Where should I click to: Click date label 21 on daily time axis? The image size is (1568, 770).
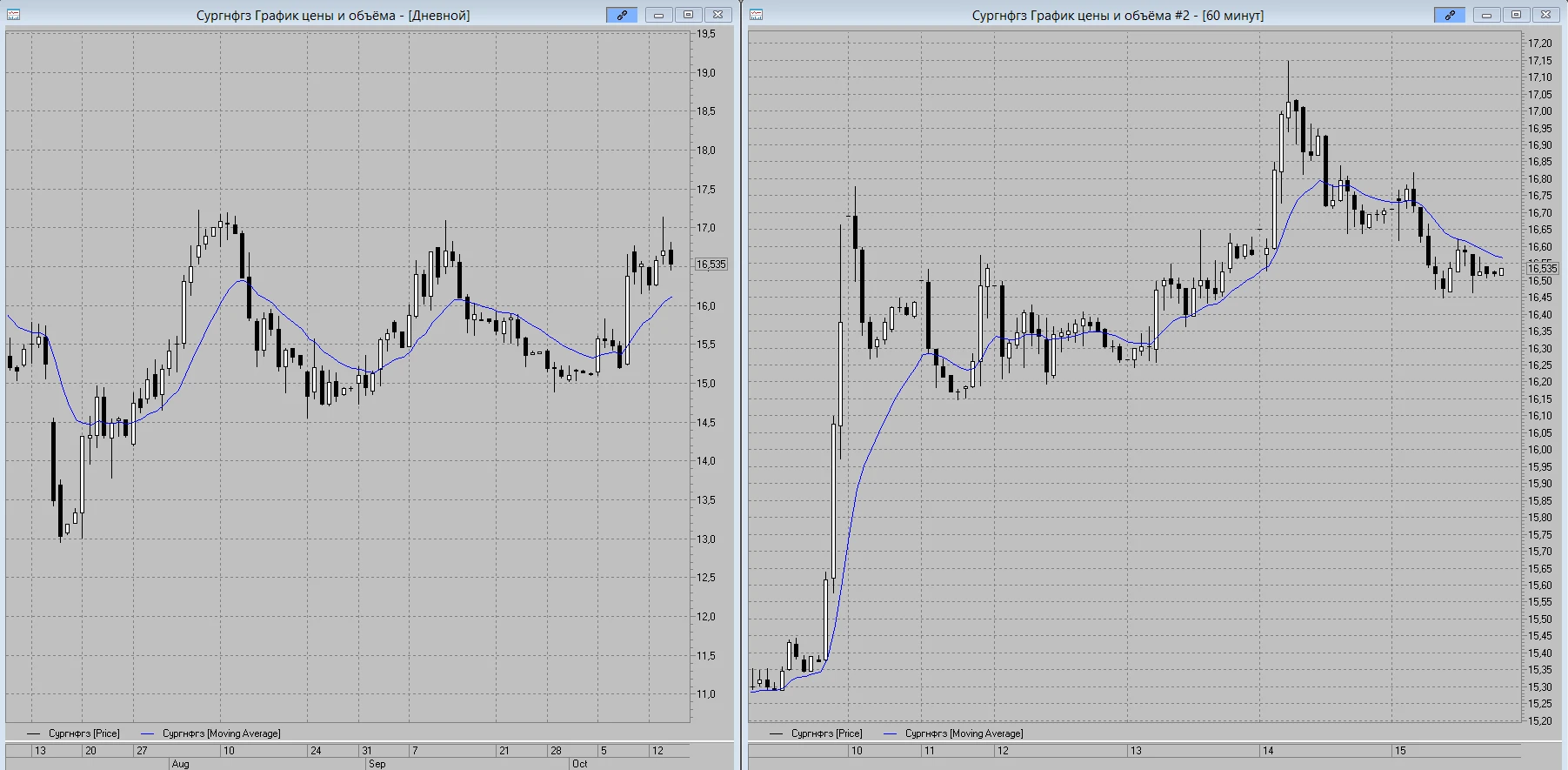pyautogui.click(x=504, y=750)
